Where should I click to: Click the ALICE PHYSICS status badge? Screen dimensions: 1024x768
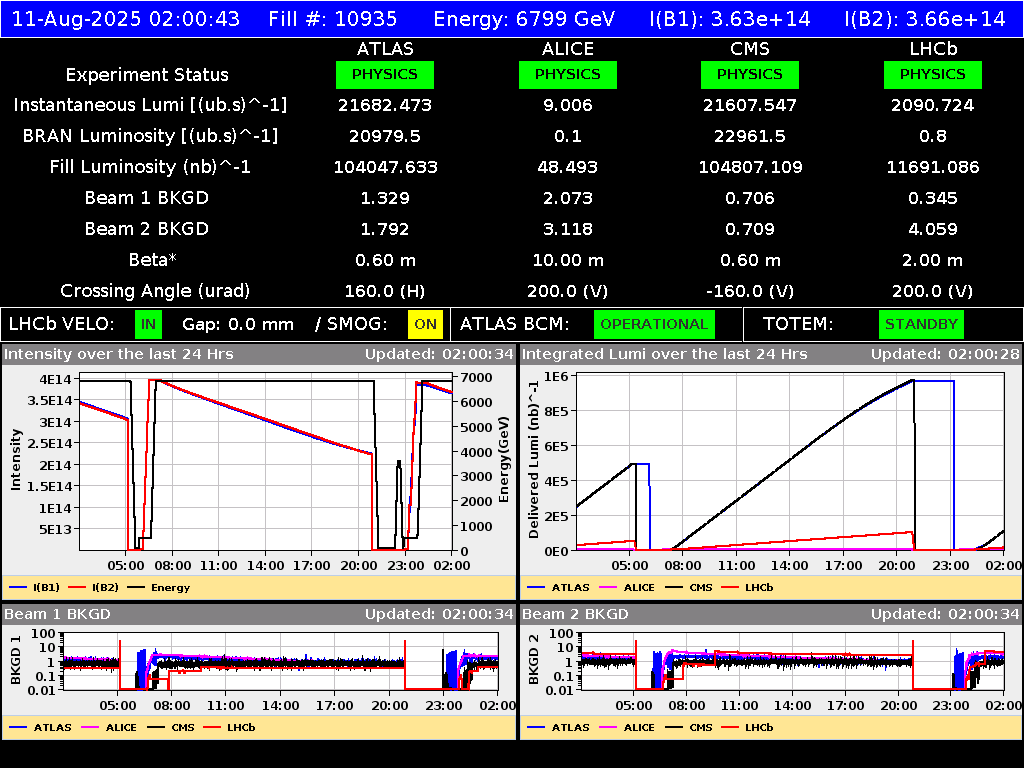(568, 74)
